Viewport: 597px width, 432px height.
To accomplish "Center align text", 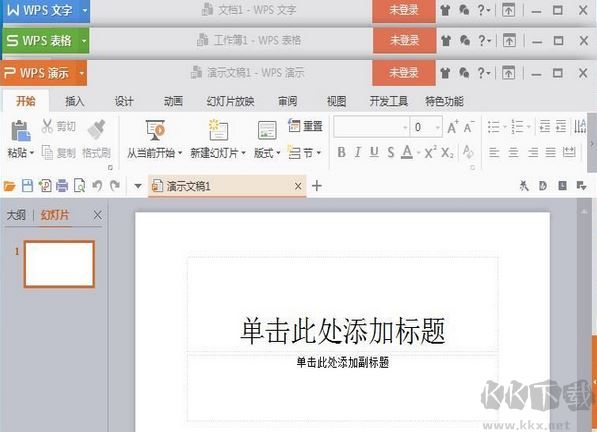I will 513,153.
